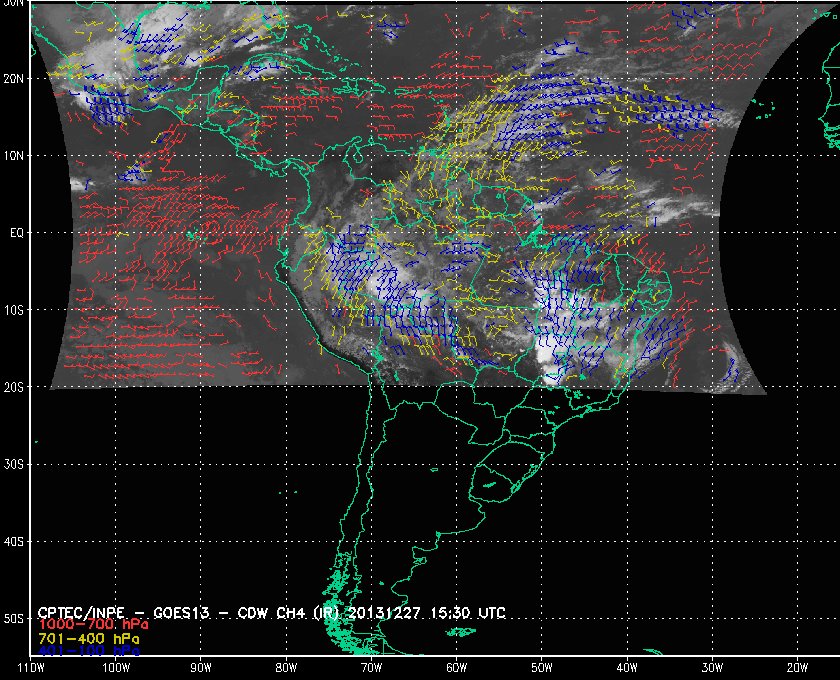Click the 20W longitude label
This screenshot has width=840, height=680.
point(797,668)
